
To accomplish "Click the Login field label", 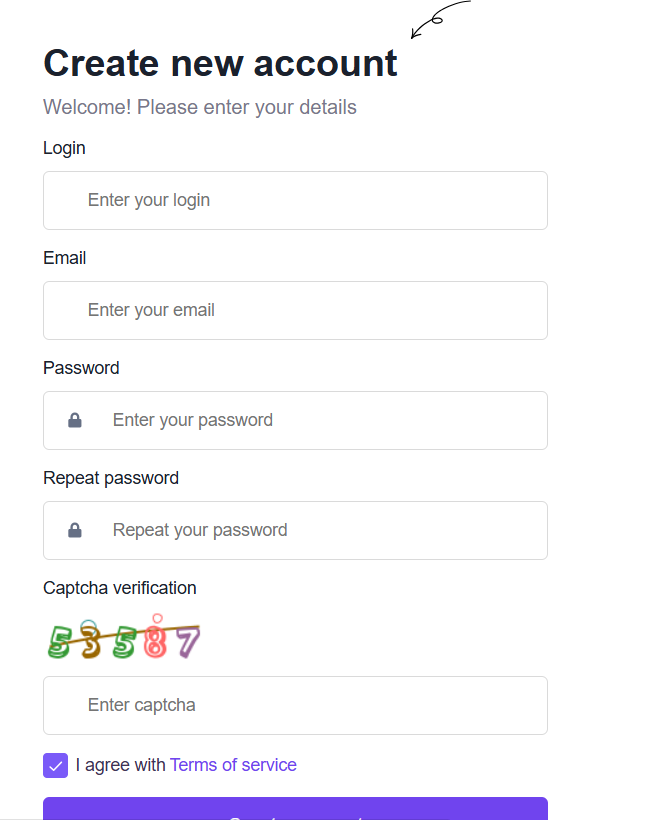I will tap(64, 148).
